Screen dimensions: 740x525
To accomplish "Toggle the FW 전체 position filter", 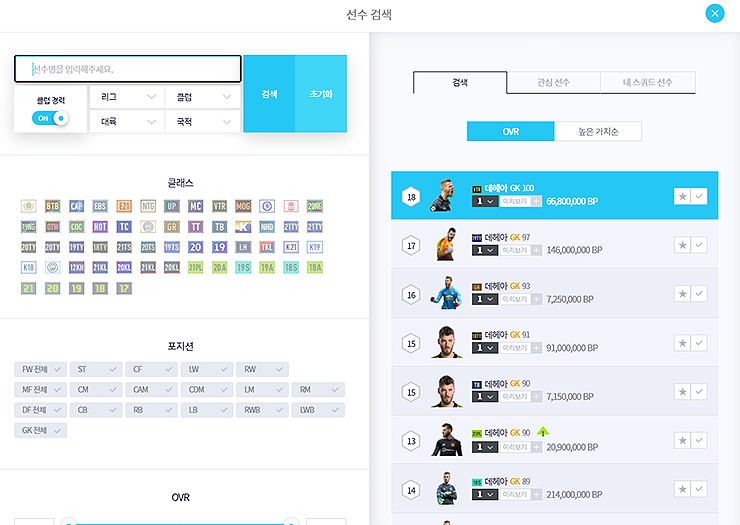I will coord(41,369).
